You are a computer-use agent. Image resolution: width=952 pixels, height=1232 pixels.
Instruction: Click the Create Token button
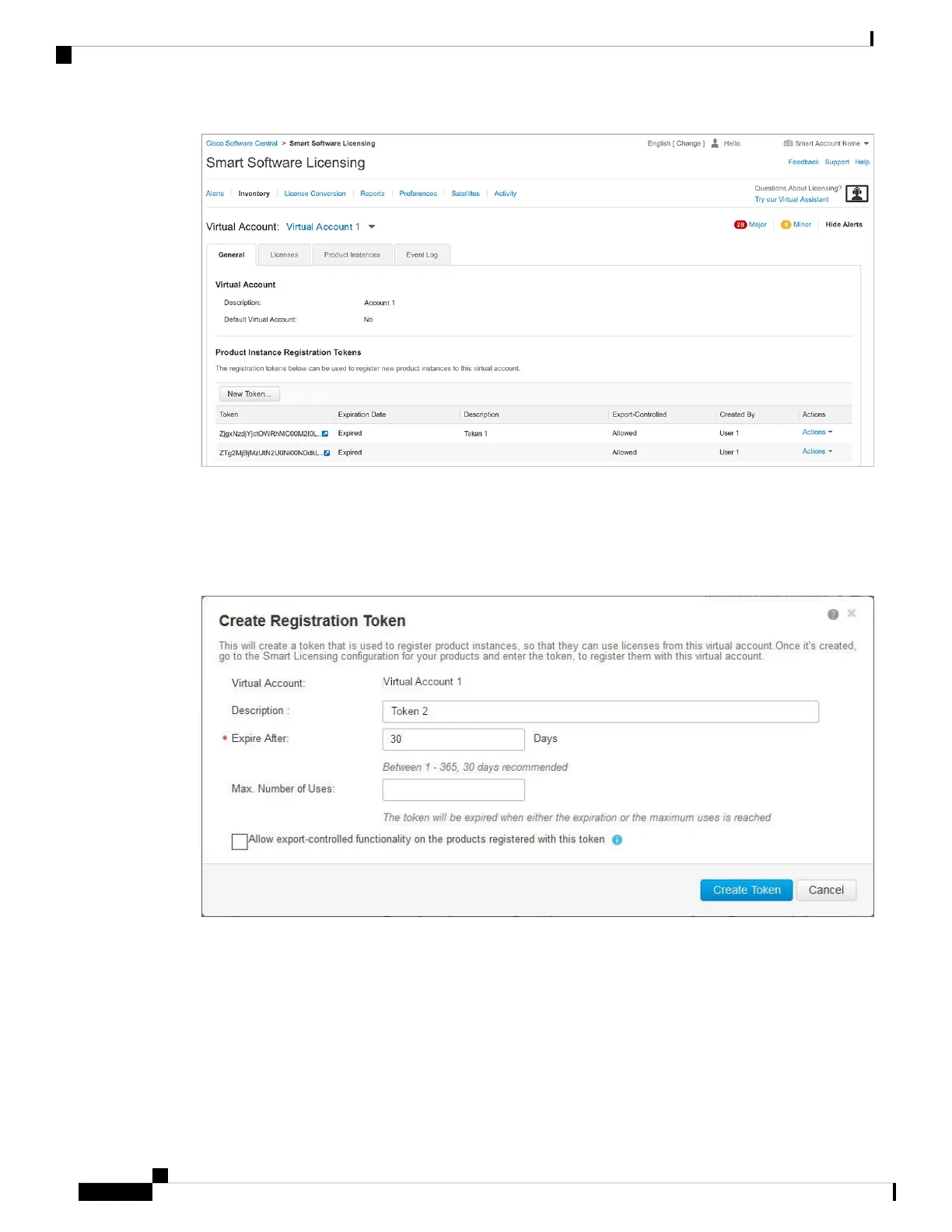pos(747,891)
